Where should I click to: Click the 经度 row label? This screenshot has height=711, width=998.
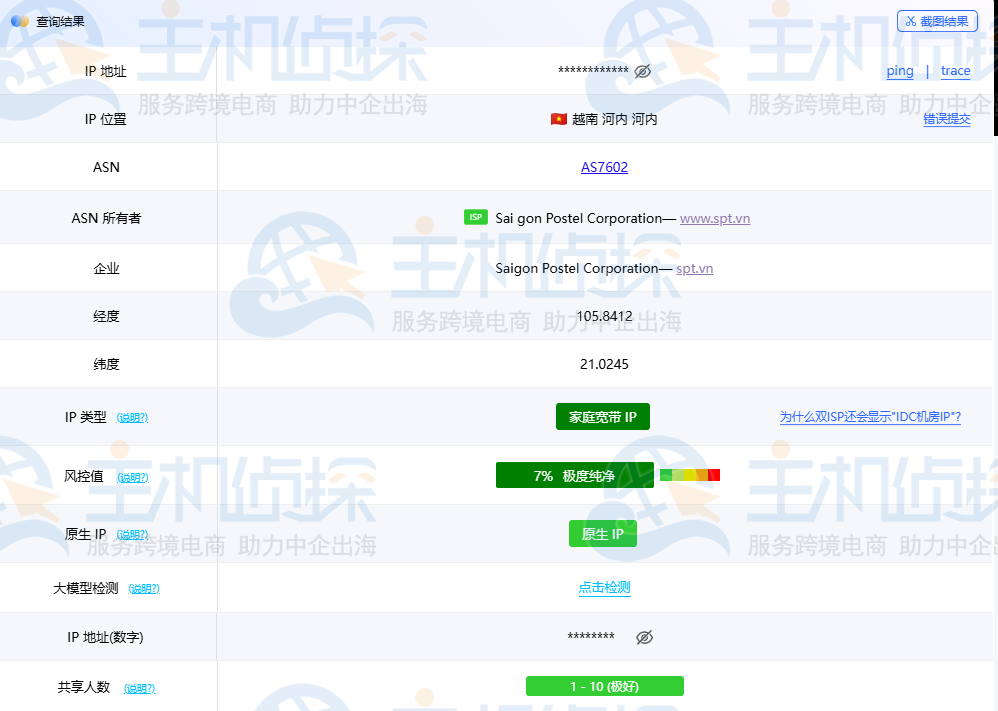(x=106, y=316)
